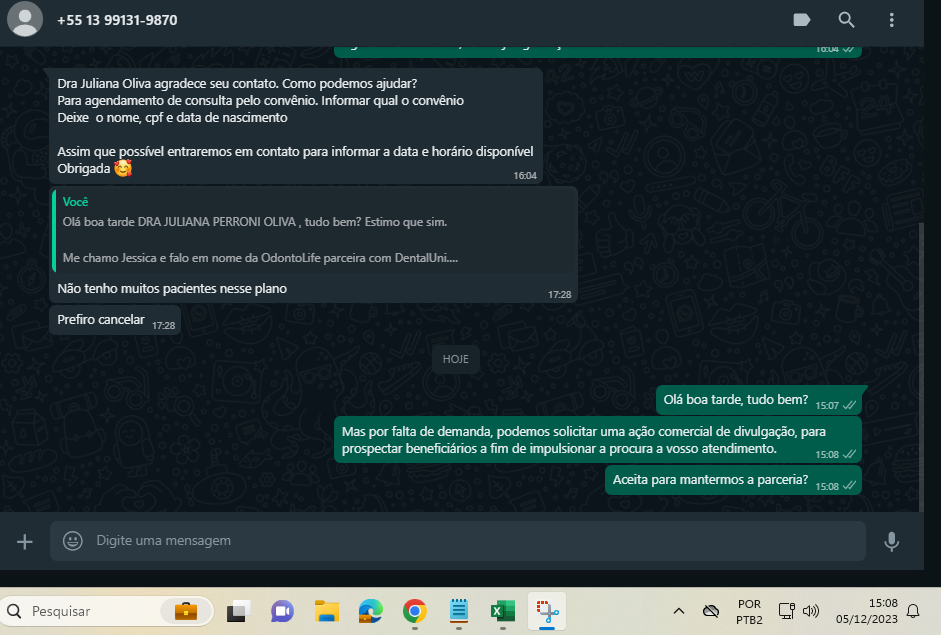Open the 'POR PTB2' language selector
Image resolution: width=941 pixels, height=635 pixels.
[749, 611]
